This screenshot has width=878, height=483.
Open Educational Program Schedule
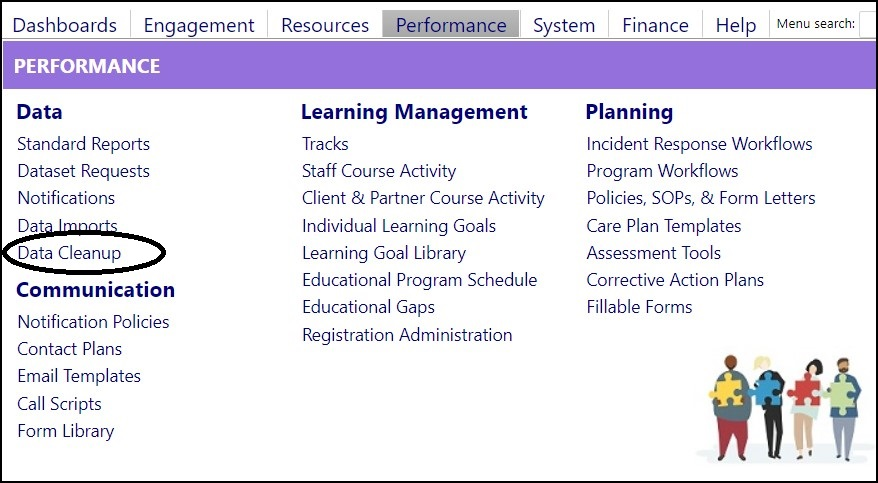click(x=419, y=280)
